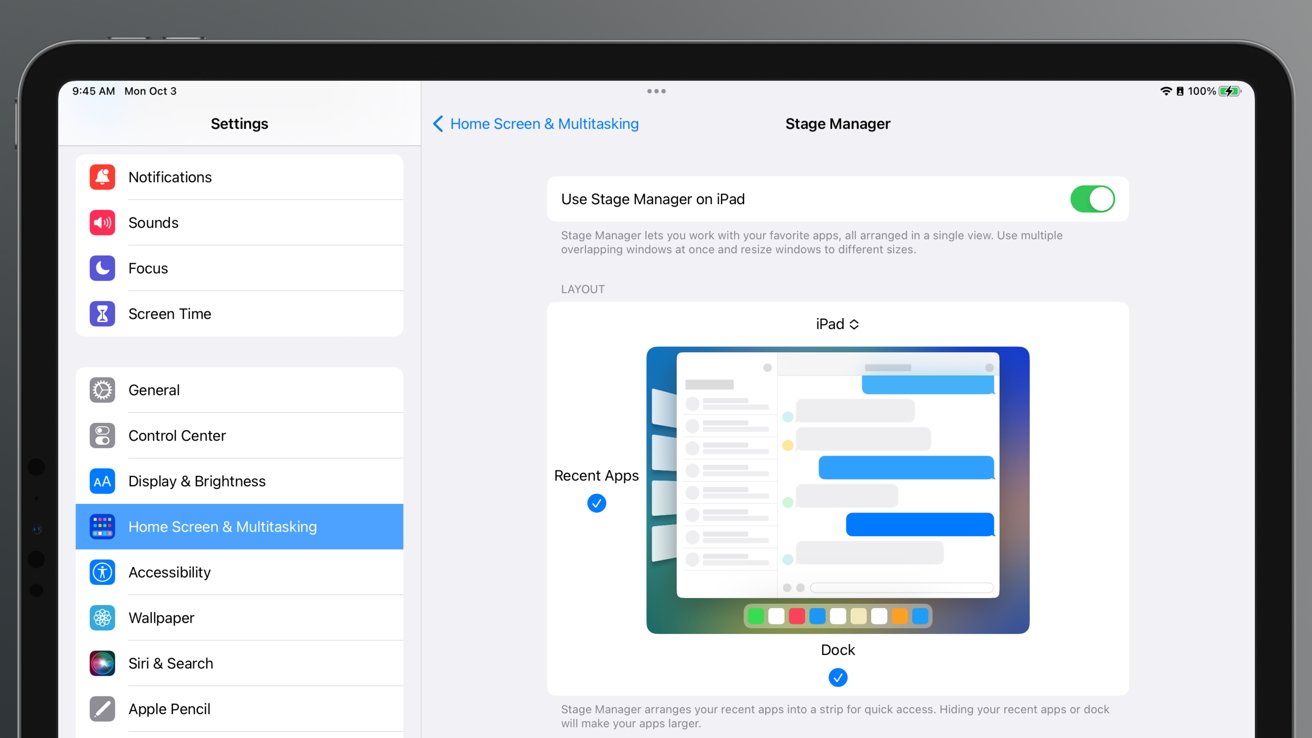Tap the General gear icon
This screenshot has height=738, width=1312.
102,390
